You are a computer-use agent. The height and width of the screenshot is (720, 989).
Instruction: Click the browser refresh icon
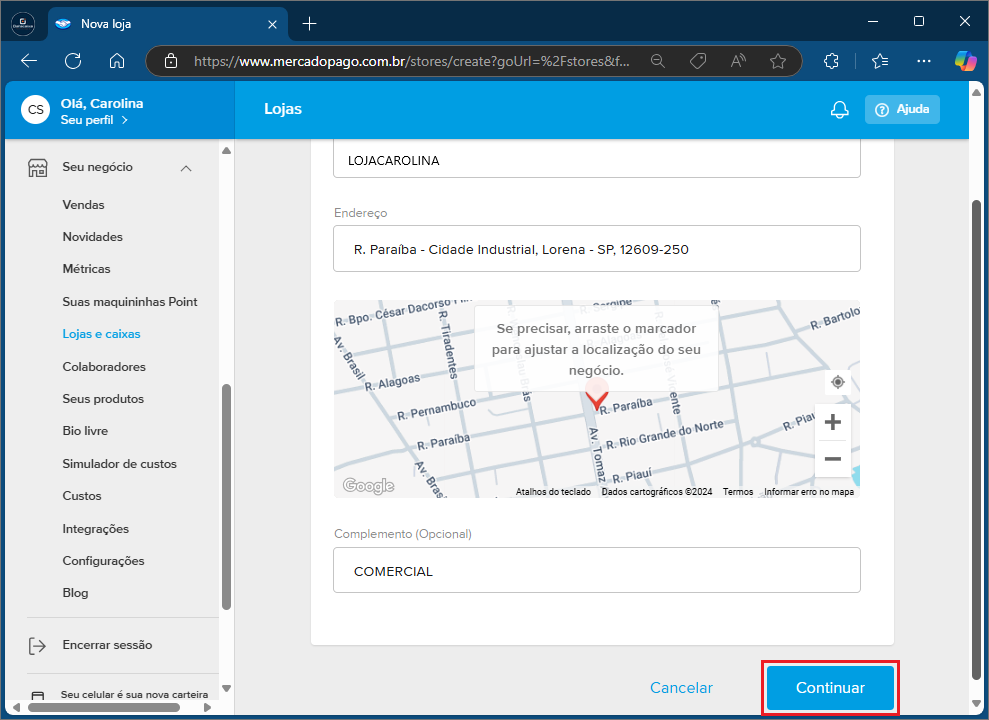[x=73, y=61]
